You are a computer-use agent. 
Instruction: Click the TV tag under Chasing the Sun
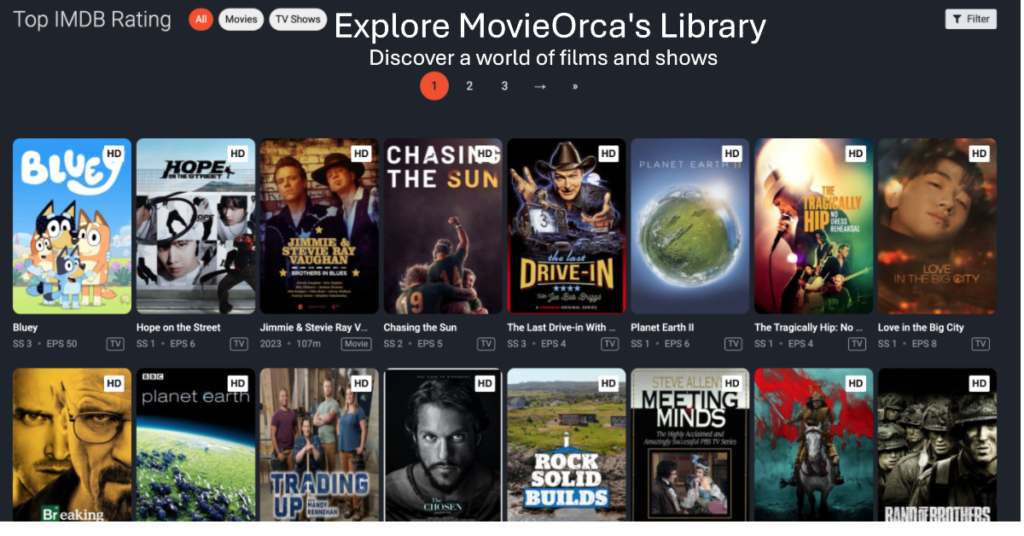click(x=486, y=343)
